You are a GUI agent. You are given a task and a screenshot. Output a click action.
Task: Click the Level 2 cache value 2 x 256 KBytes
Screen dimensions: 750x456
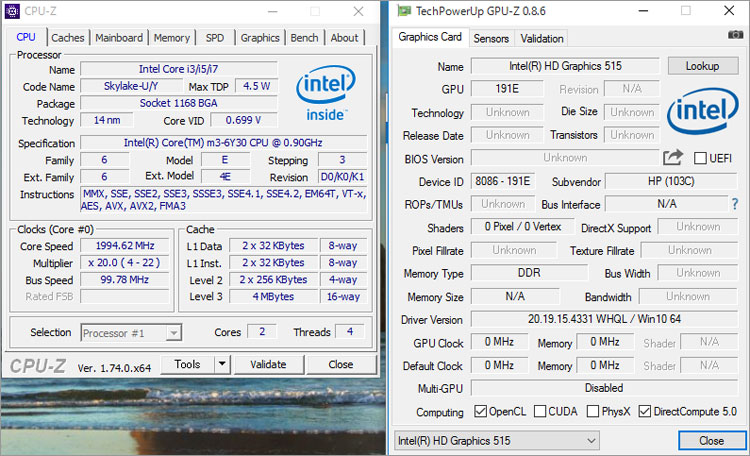coord(274,279)
